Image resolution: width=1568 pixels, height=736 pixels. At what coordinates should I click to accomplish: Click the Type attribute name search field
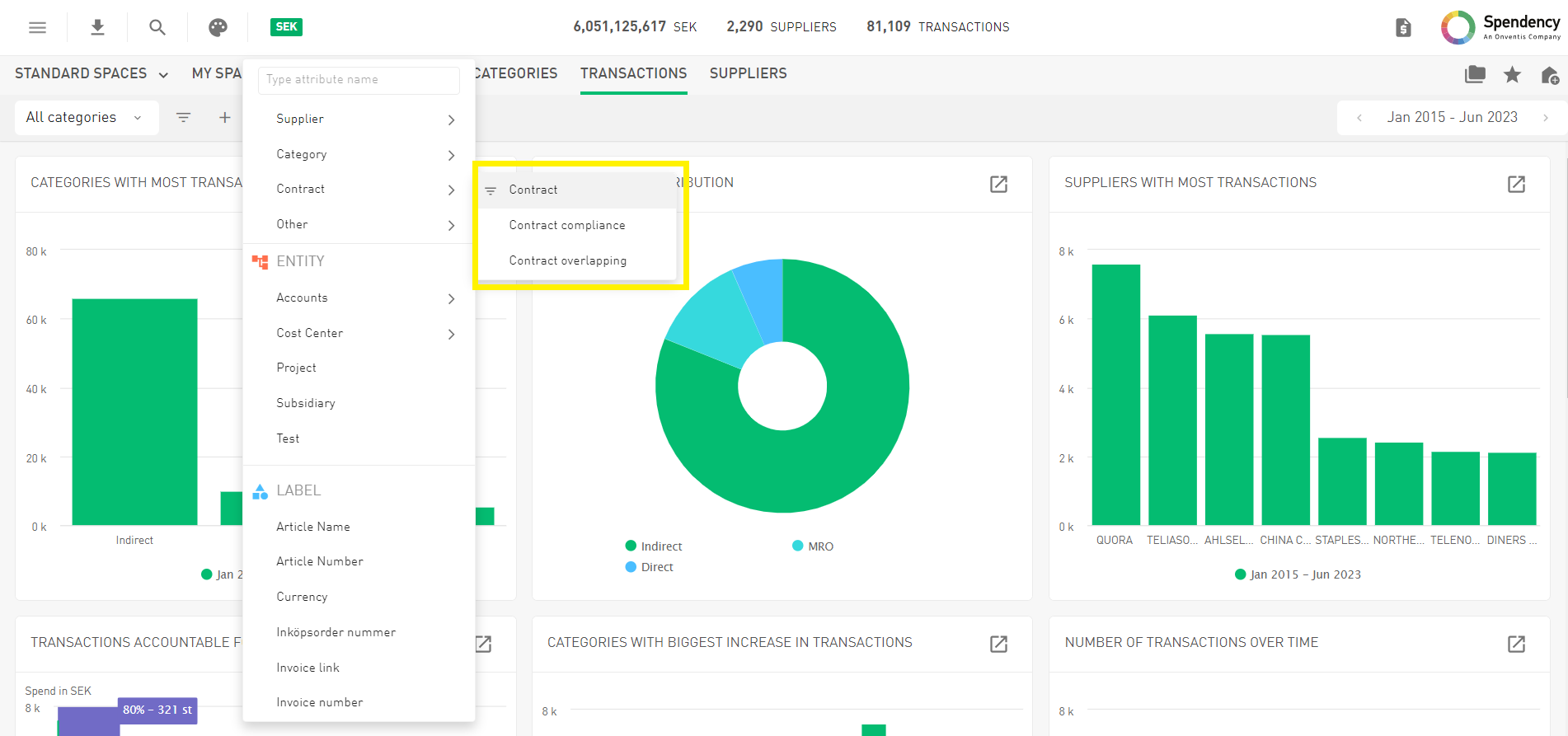359,80
